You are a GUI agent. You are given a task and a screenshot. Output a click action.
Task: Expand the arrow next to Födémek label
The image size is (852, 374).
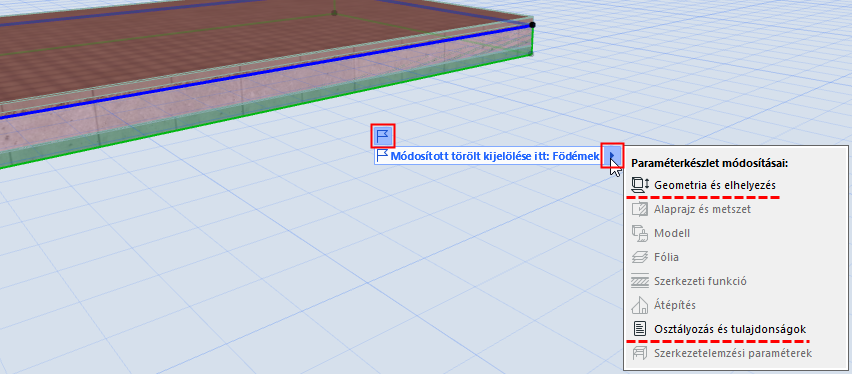point(612,156)
